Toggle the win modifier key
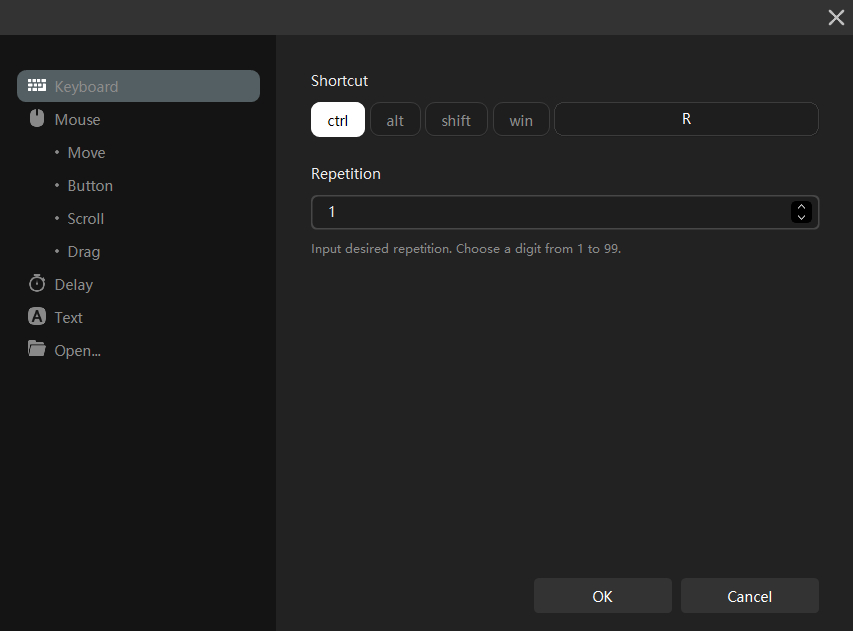This screenshot has width=853, height=631. 521,120
